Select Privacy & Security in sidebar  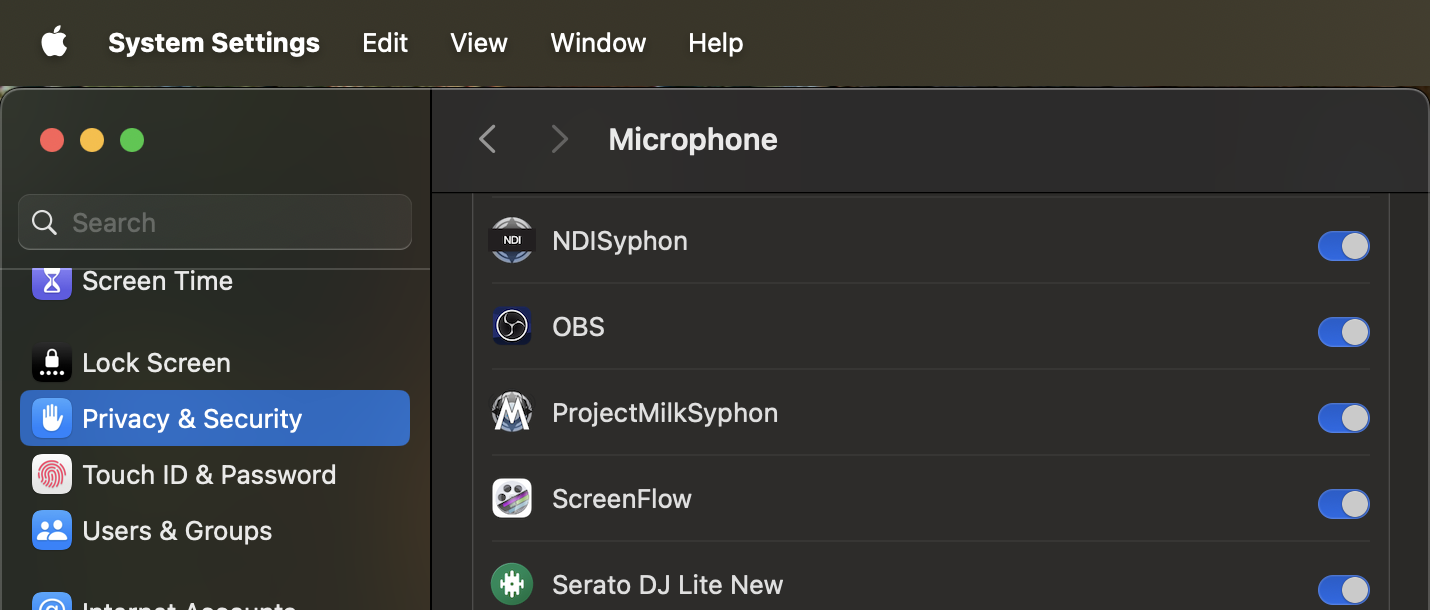click(x=215, y=418)
